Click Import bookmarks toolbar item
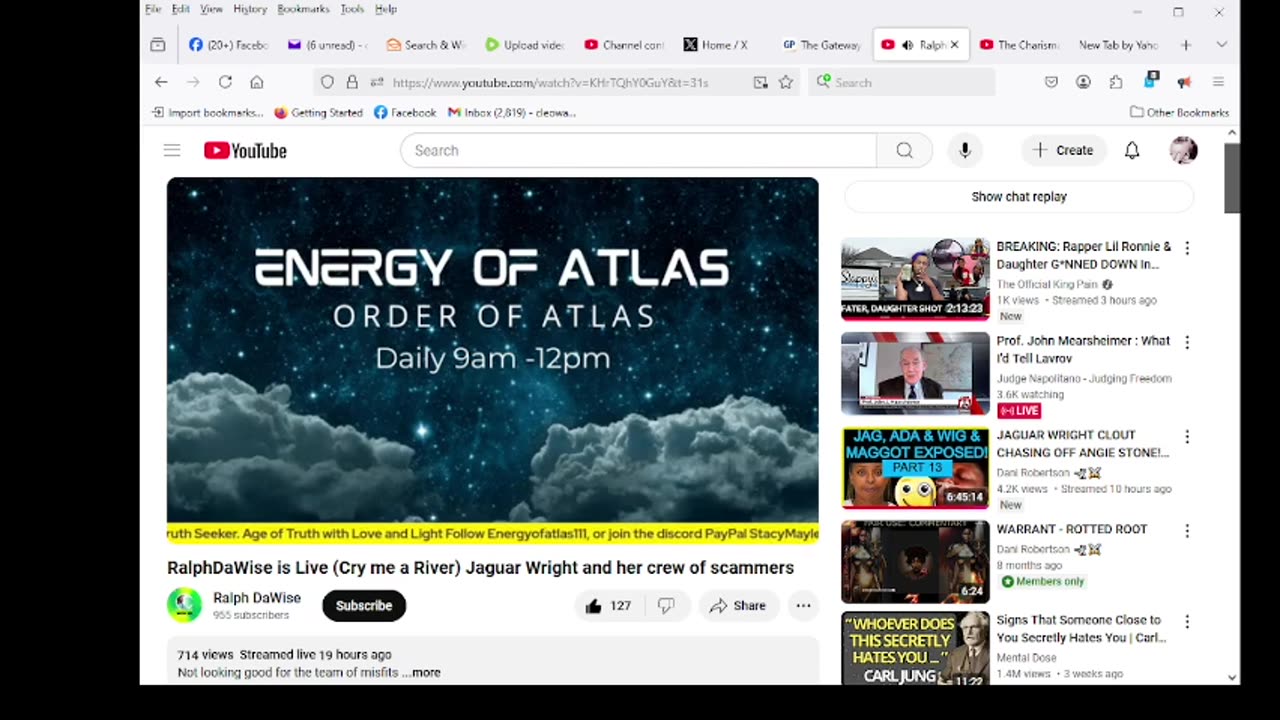The image size is (1280, 720). 208,113
